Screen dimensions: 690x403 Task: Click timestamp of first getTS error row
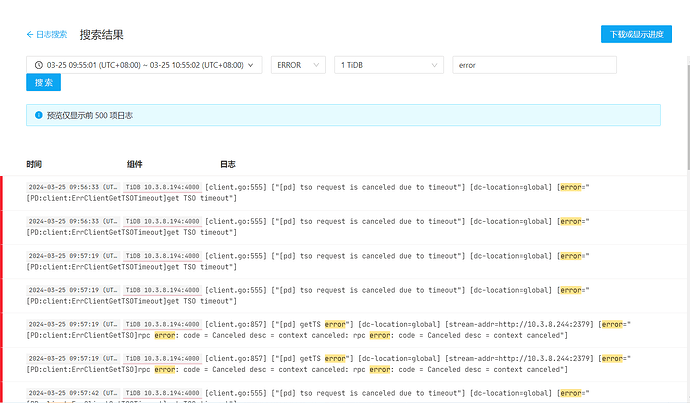[x=73, y=324]
